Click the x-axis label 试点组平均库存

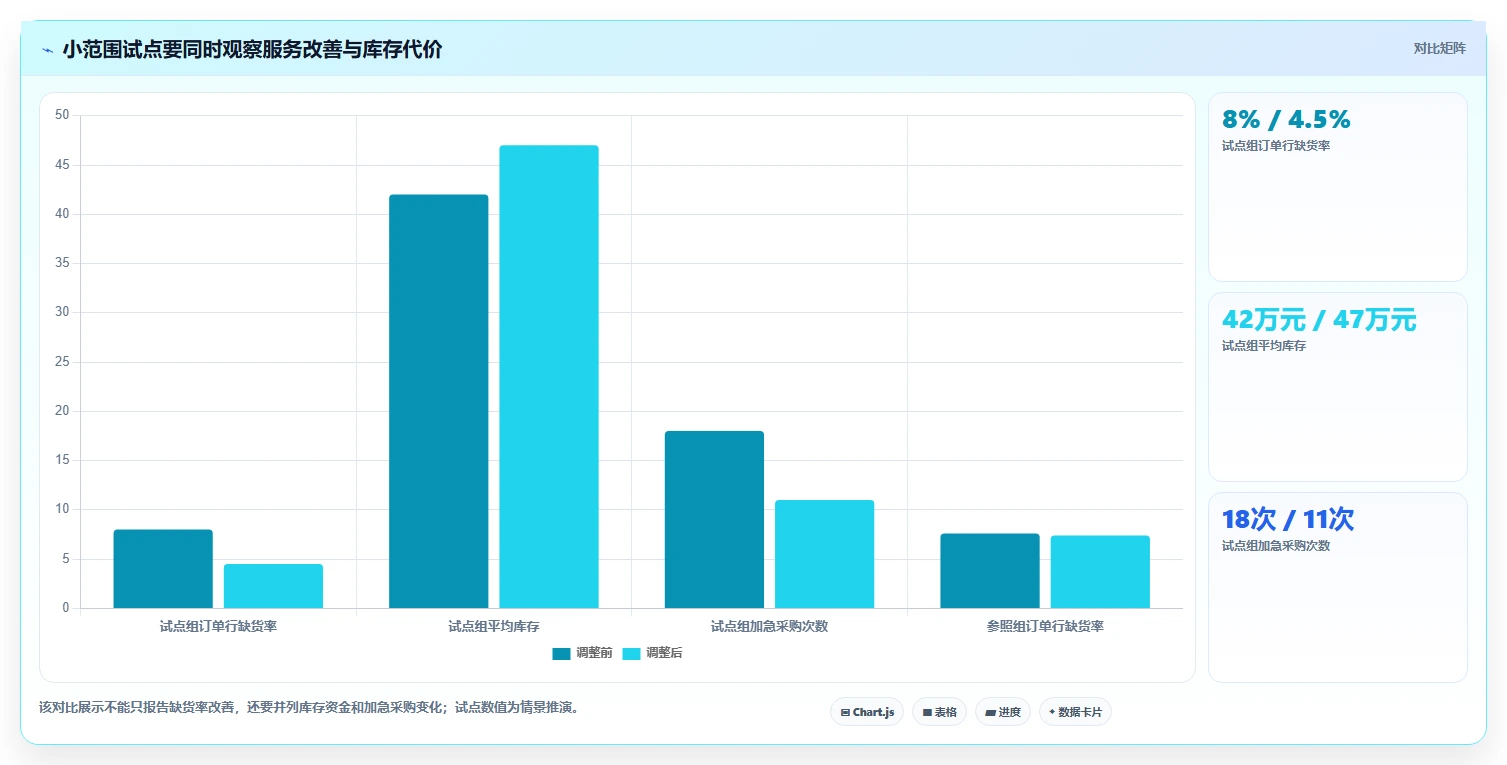click(494, 627)
